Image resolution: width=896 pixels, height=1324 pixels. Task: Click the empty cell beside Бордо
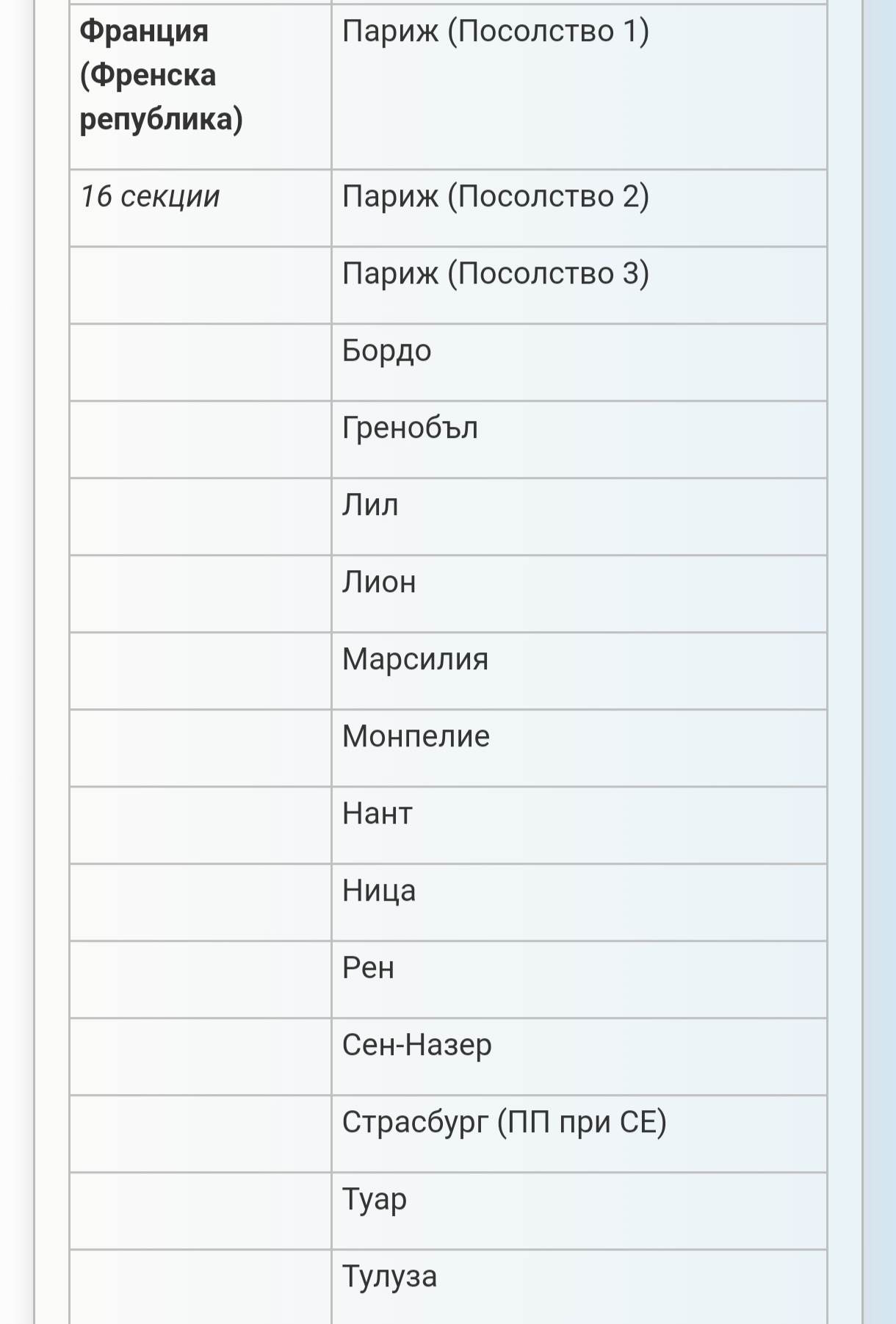click(x=200, y=362)
